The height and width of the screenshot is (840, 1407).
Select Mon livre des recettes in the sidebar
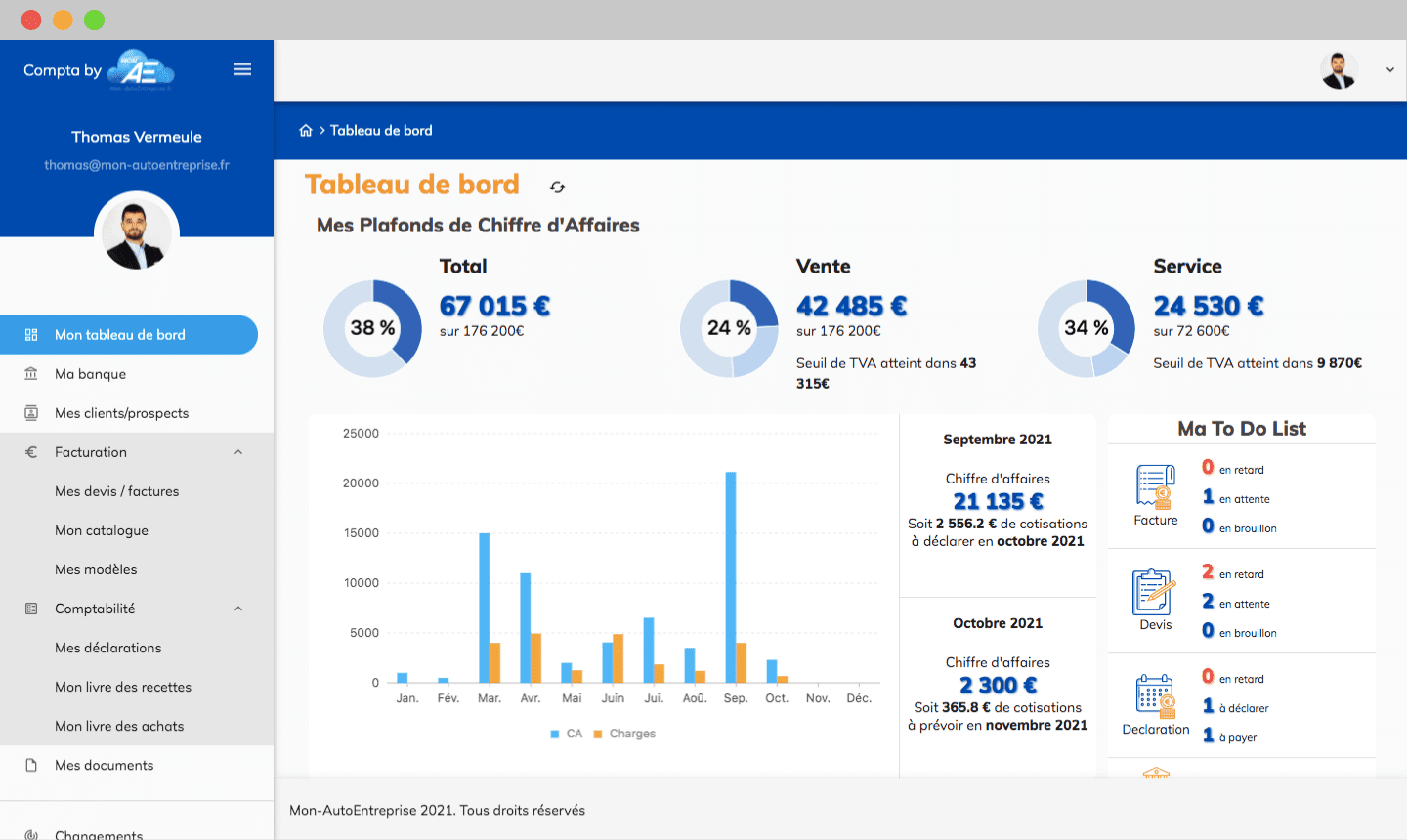pos(122,687)
